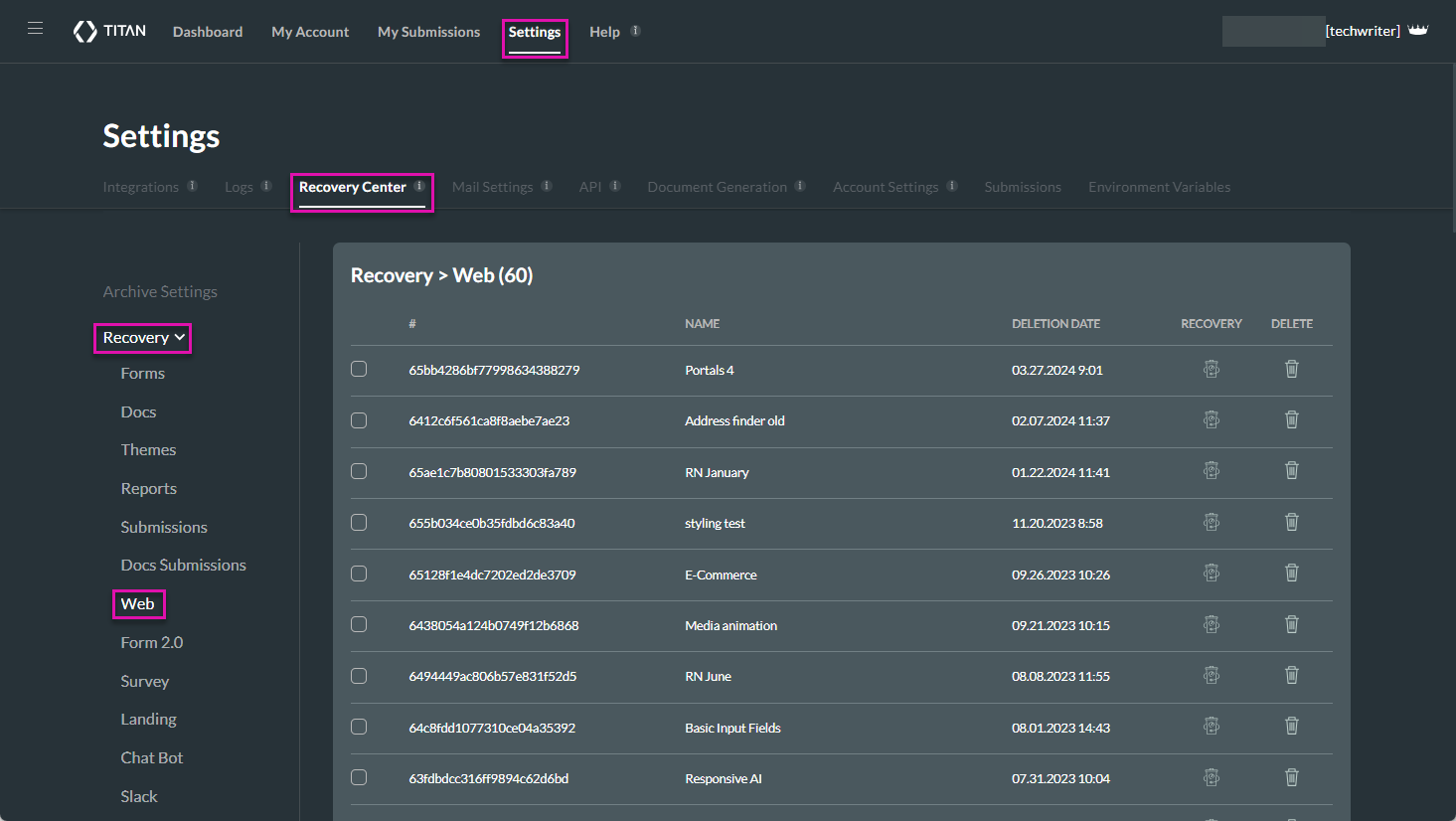Go to Docs Submissions recovery list
This screenshot has height=821, width=1456.
coord(183,566)
